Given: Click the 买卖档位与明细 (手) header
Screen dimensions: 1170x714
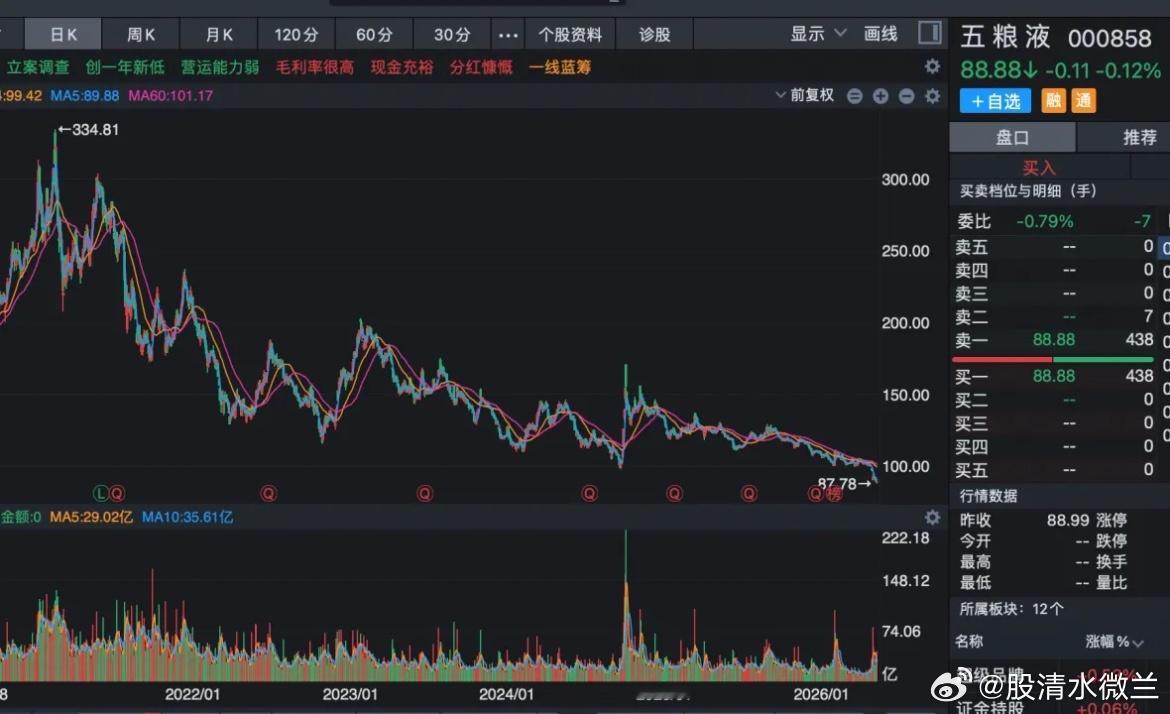Looking at the screenshot, I should point(1028,191).
